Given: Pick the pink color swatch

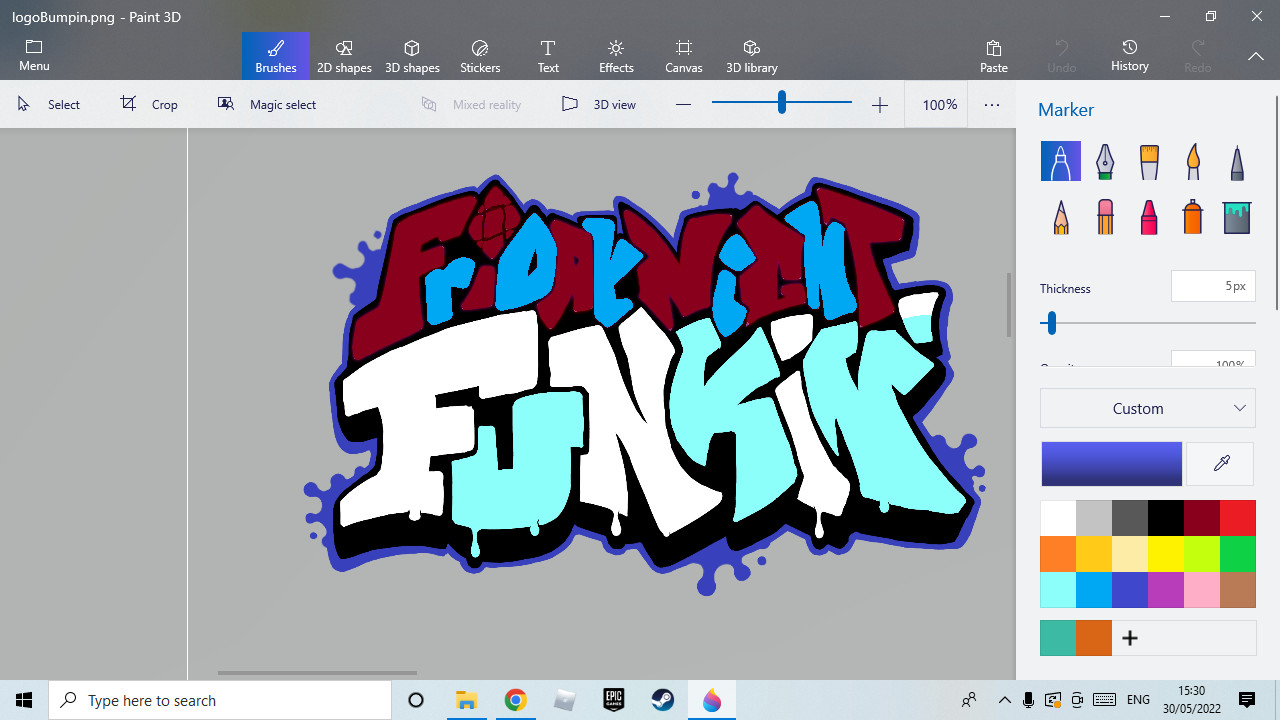Looking at the screenshot, I should [1202, 590].
